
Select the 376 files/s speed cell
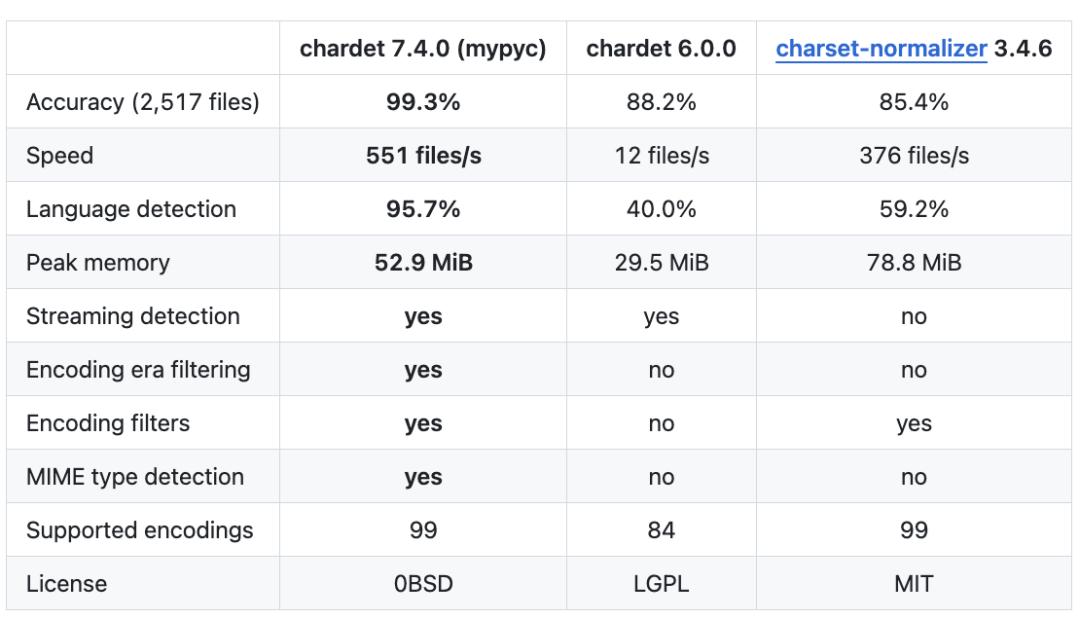click(913, 156)
